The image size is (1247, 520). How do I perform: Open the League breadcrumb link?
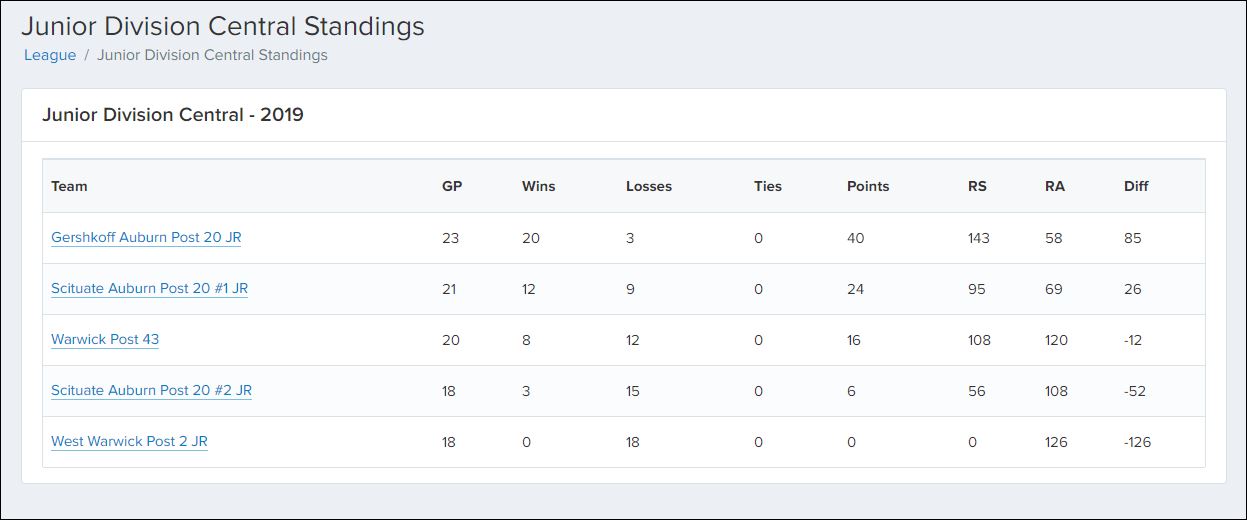pos(50,56)
